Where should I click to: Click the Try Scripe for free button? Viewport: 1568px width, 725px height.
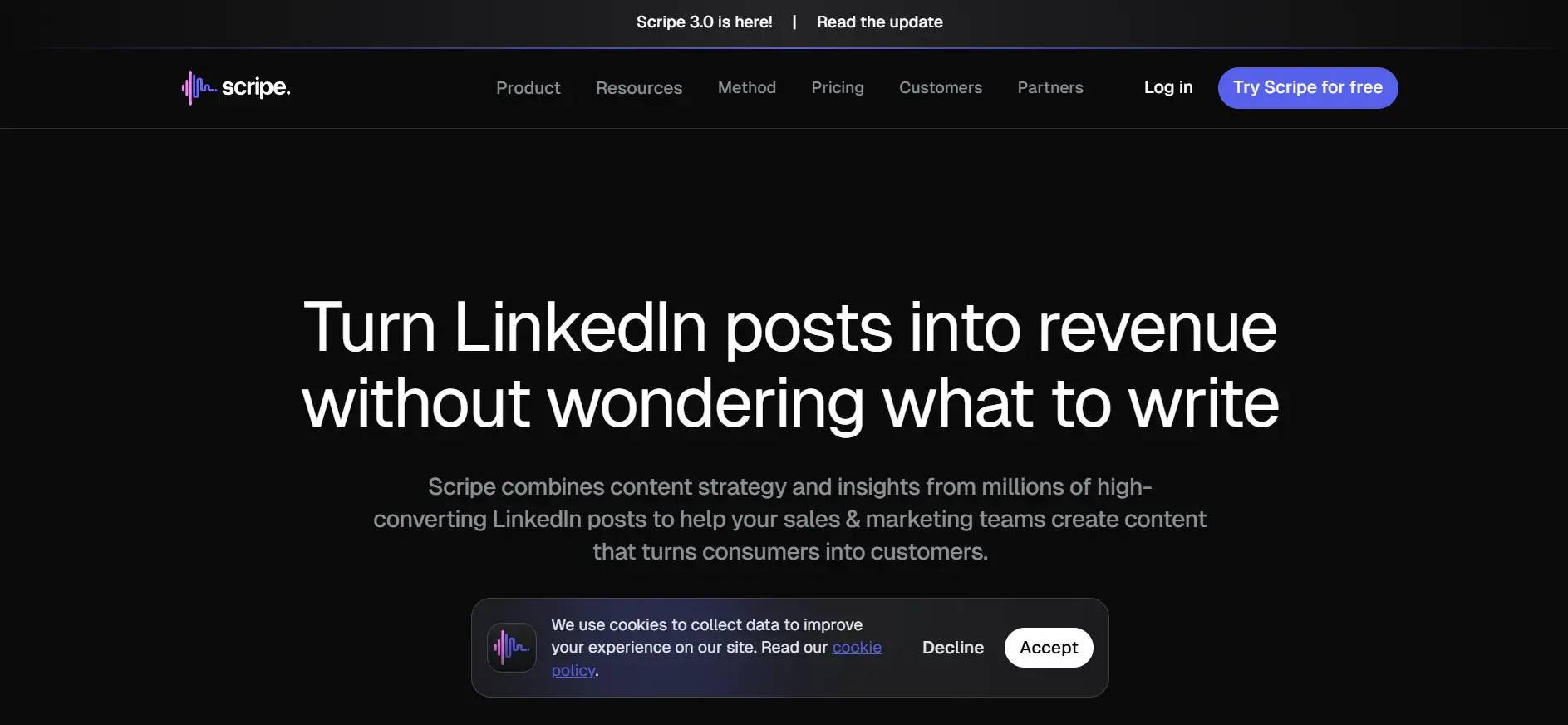tap(1307, 87)
